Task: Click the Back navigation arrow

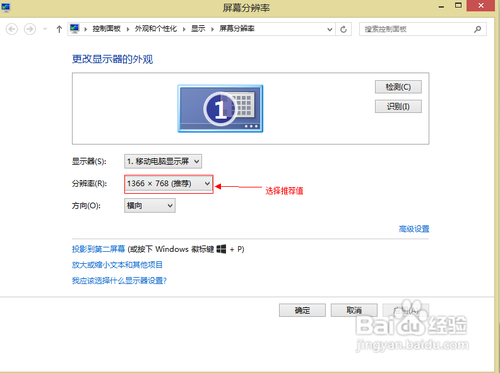Action: 12,29
